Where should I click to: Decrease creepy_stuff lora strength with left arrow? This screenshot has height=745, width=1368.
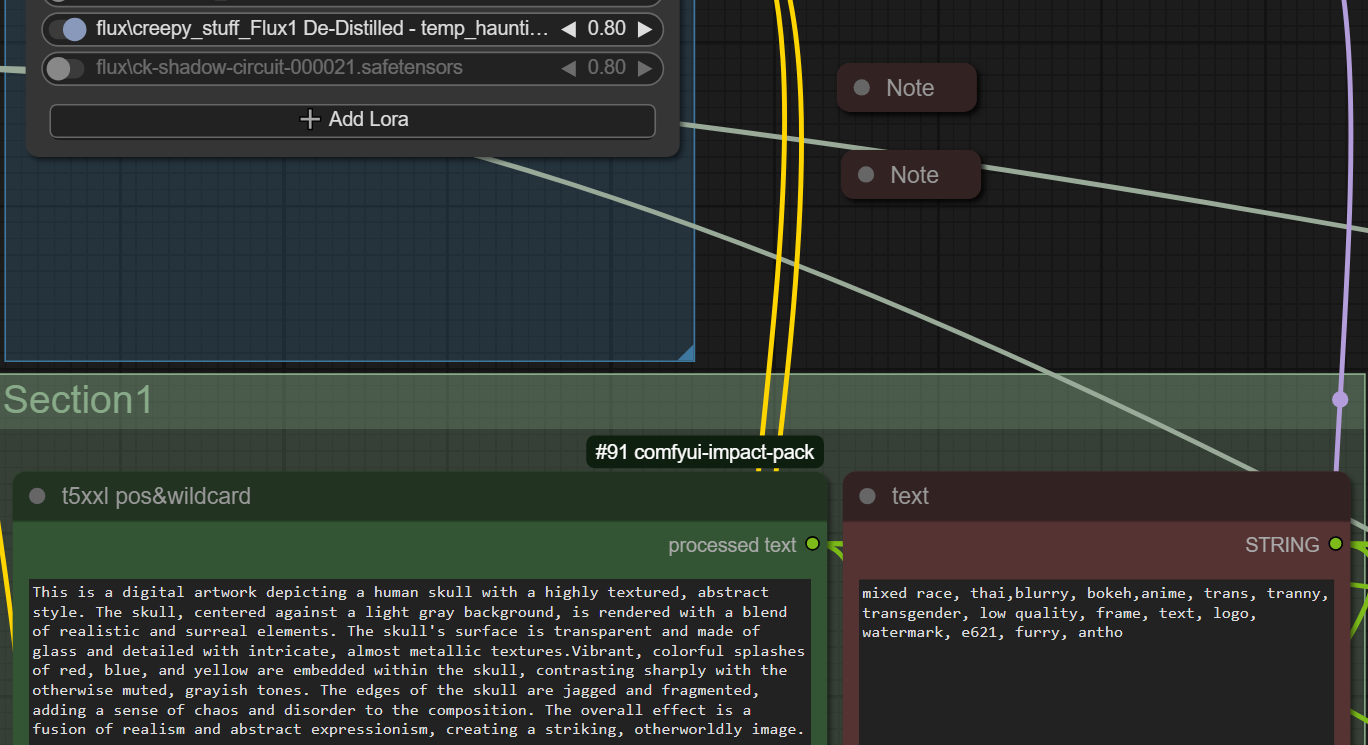click(x=568, y=29)
